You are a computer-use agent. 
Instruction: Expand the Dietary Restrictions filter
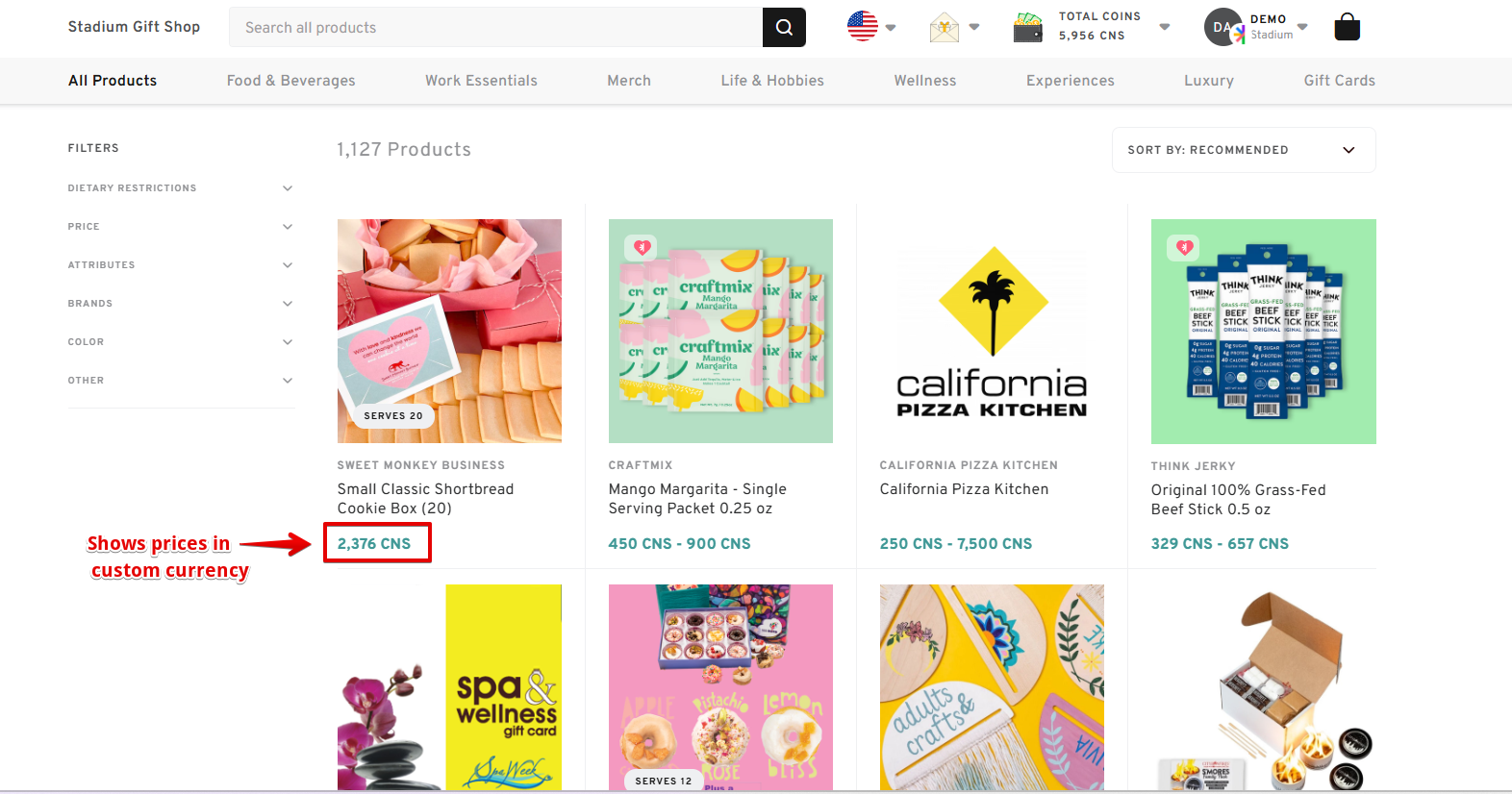[287, 188]
